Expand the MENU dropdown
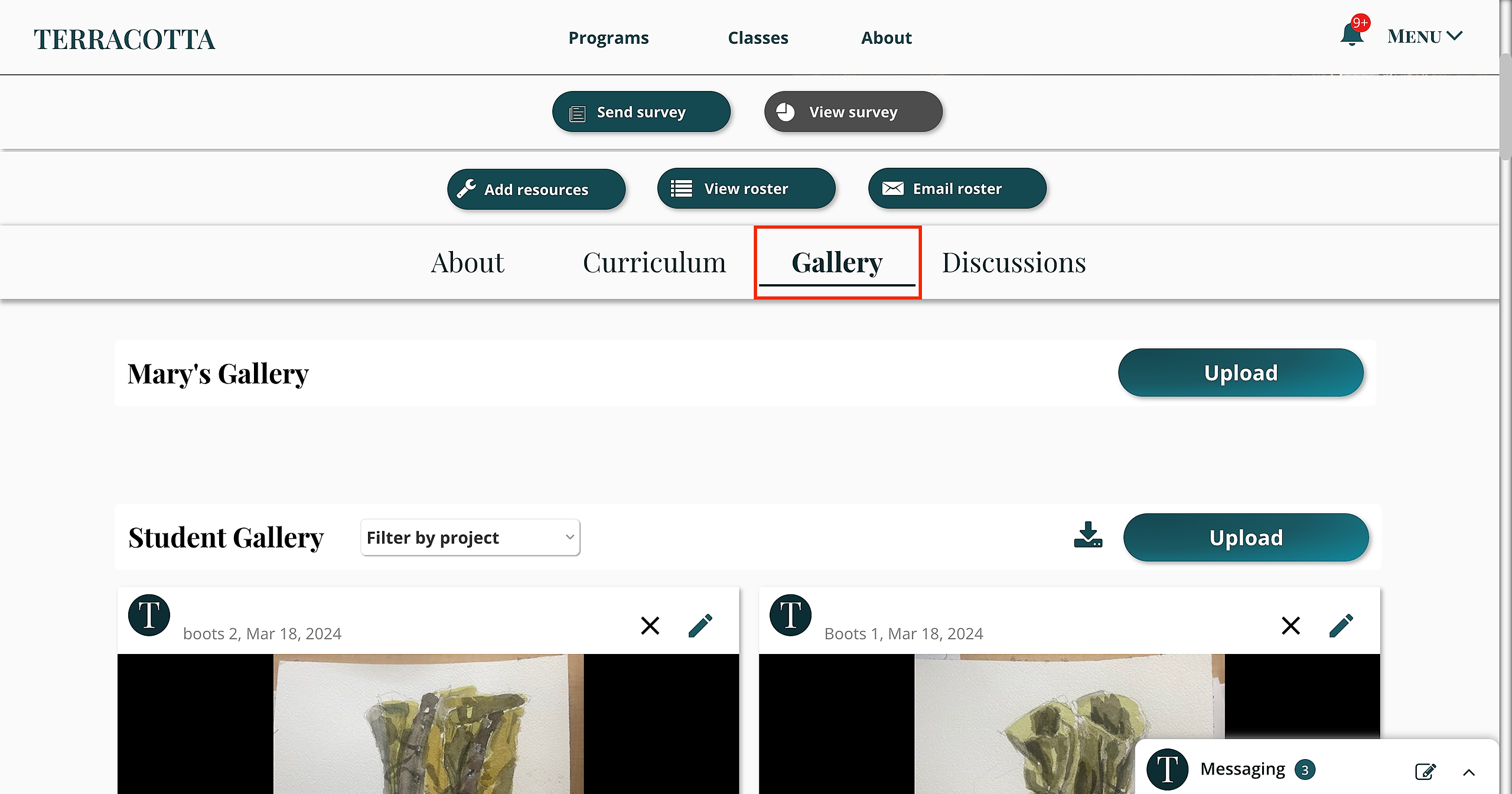Image resolution: width=1512 pixels, height=794 pixels. [1425, 37]
